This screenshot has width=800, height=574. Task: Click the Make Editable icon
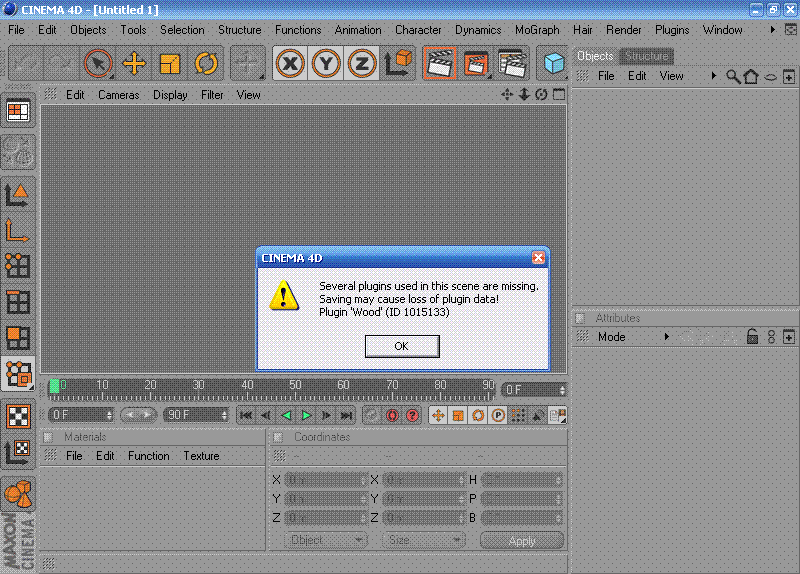[x=18, y=152]
